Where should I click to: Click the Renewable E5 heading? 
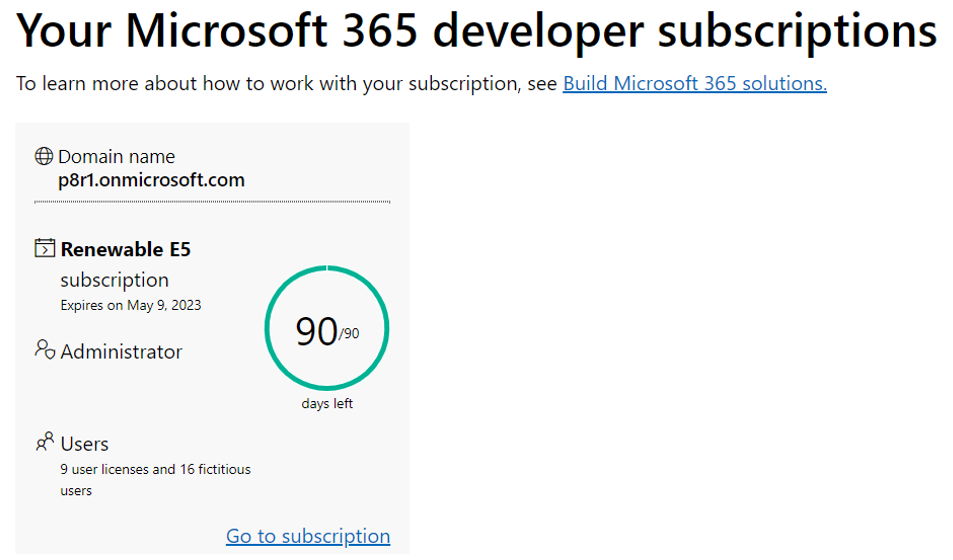pos(126,249)
